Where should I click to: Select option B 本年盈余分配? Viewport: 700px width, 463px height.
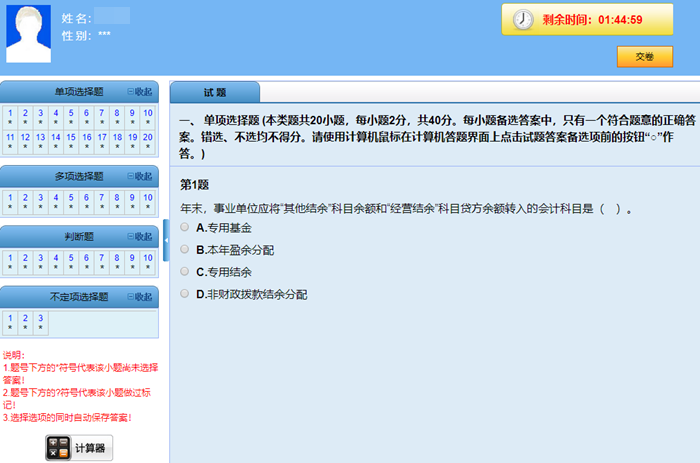pyautogui.click(x=184, y=249)
